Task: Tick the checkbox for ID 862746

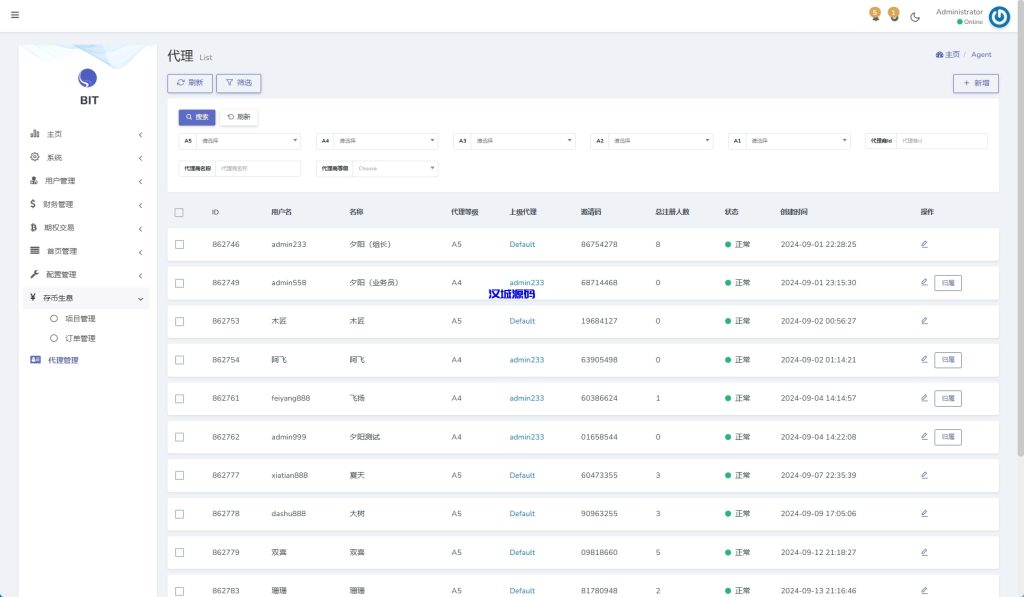Action: tap(179, 244)
